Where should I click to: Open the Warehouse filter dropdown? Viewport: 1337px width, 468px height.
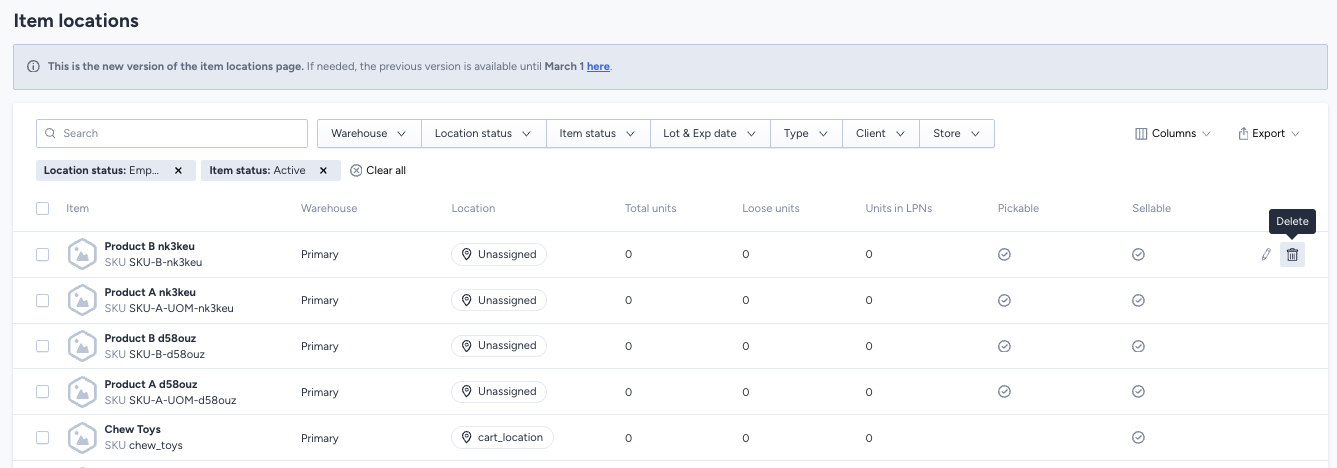pyautogui.click(x=368, y=134)
